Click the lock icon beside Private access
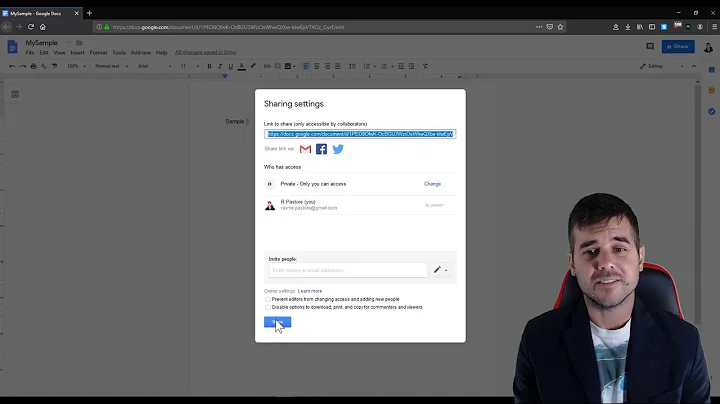 (270, 184)
